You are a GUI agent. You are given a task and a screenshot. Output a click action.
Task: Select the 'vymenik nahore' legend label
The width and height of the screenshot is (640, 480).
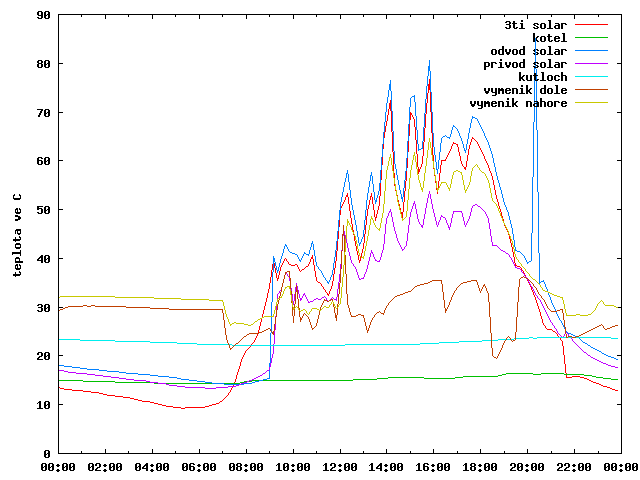coord(518,103)
